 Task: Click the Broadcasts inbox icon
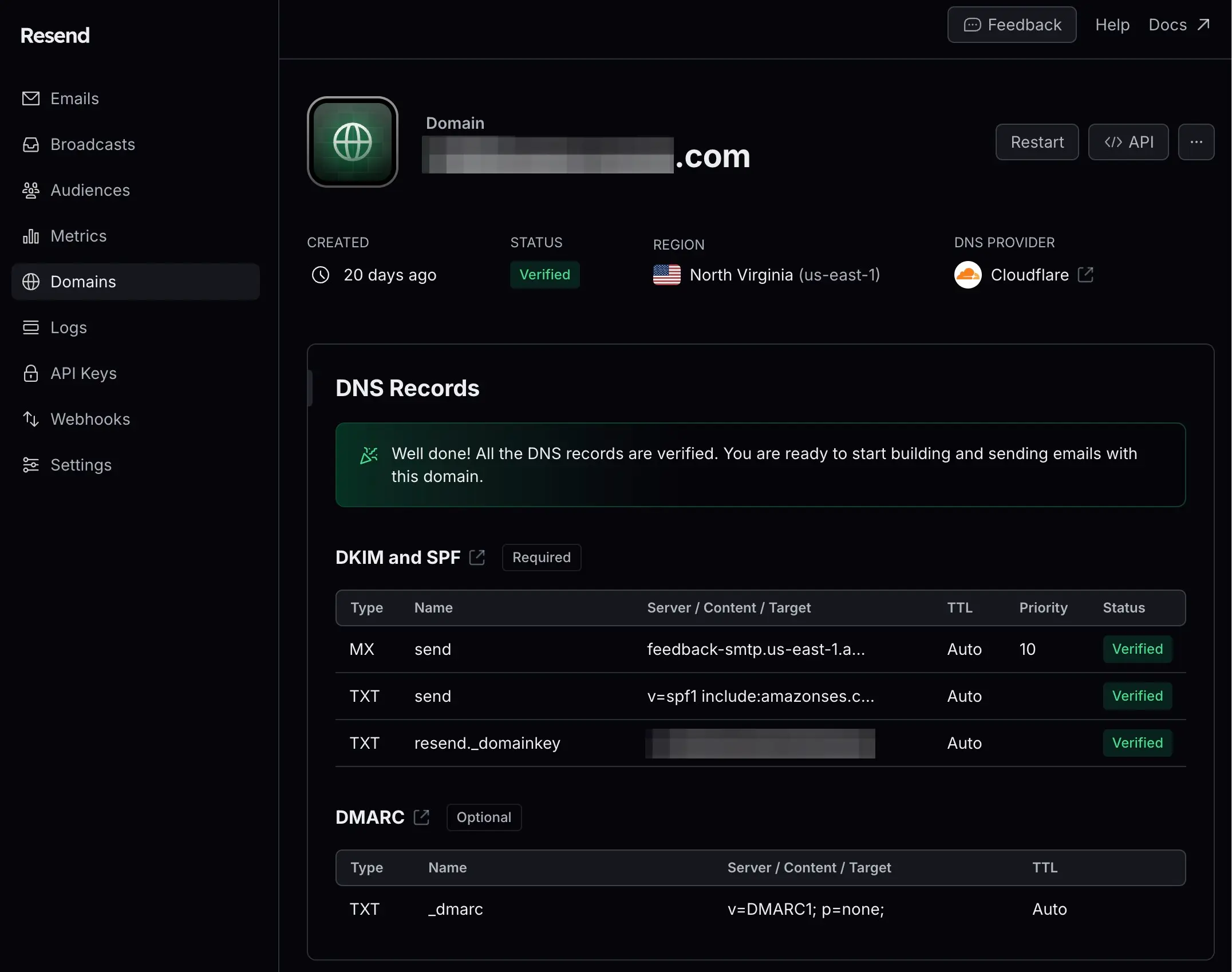[x=31, y=144]
